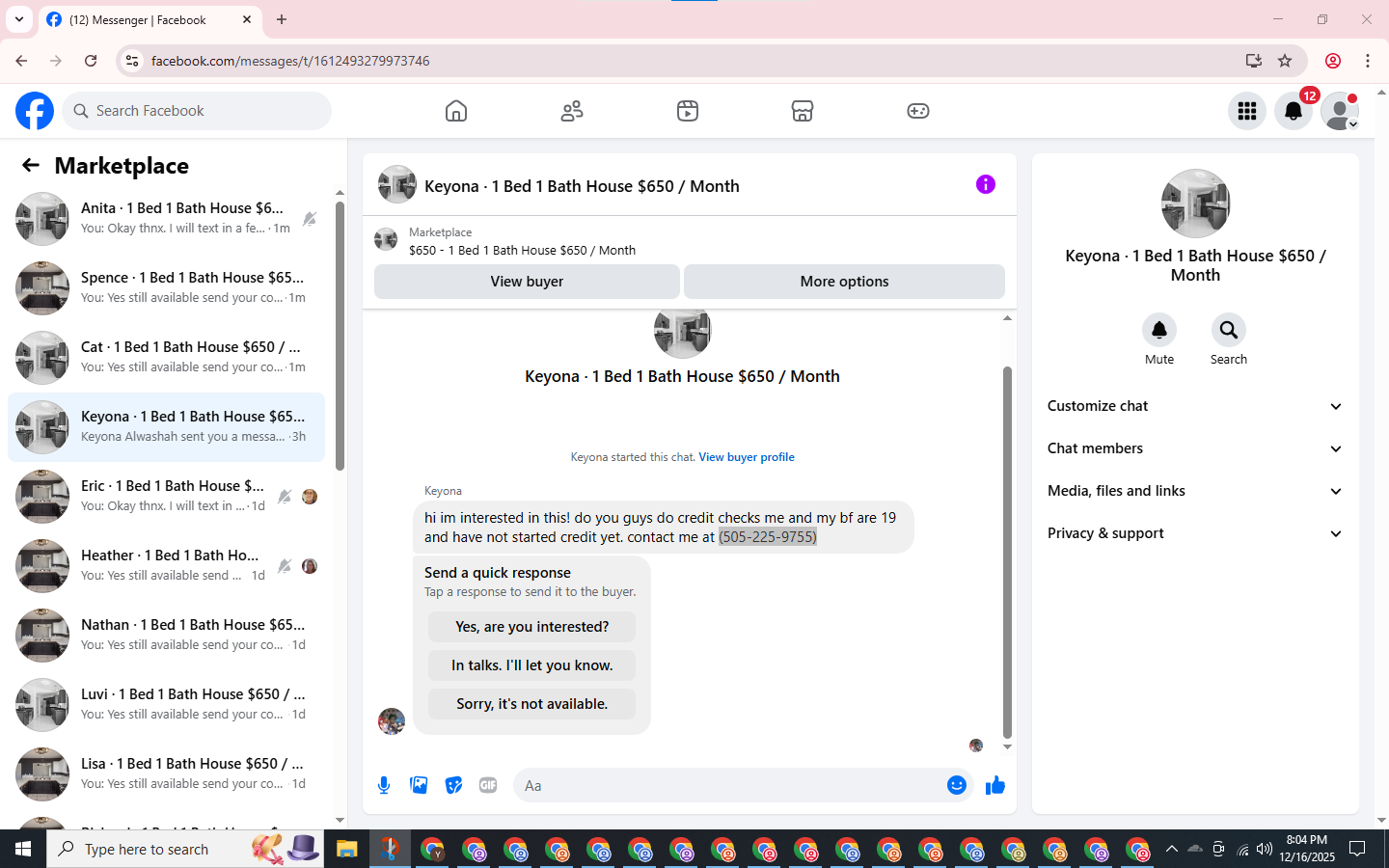Send quick response 'In talks. I'll let you know.'

531,665
